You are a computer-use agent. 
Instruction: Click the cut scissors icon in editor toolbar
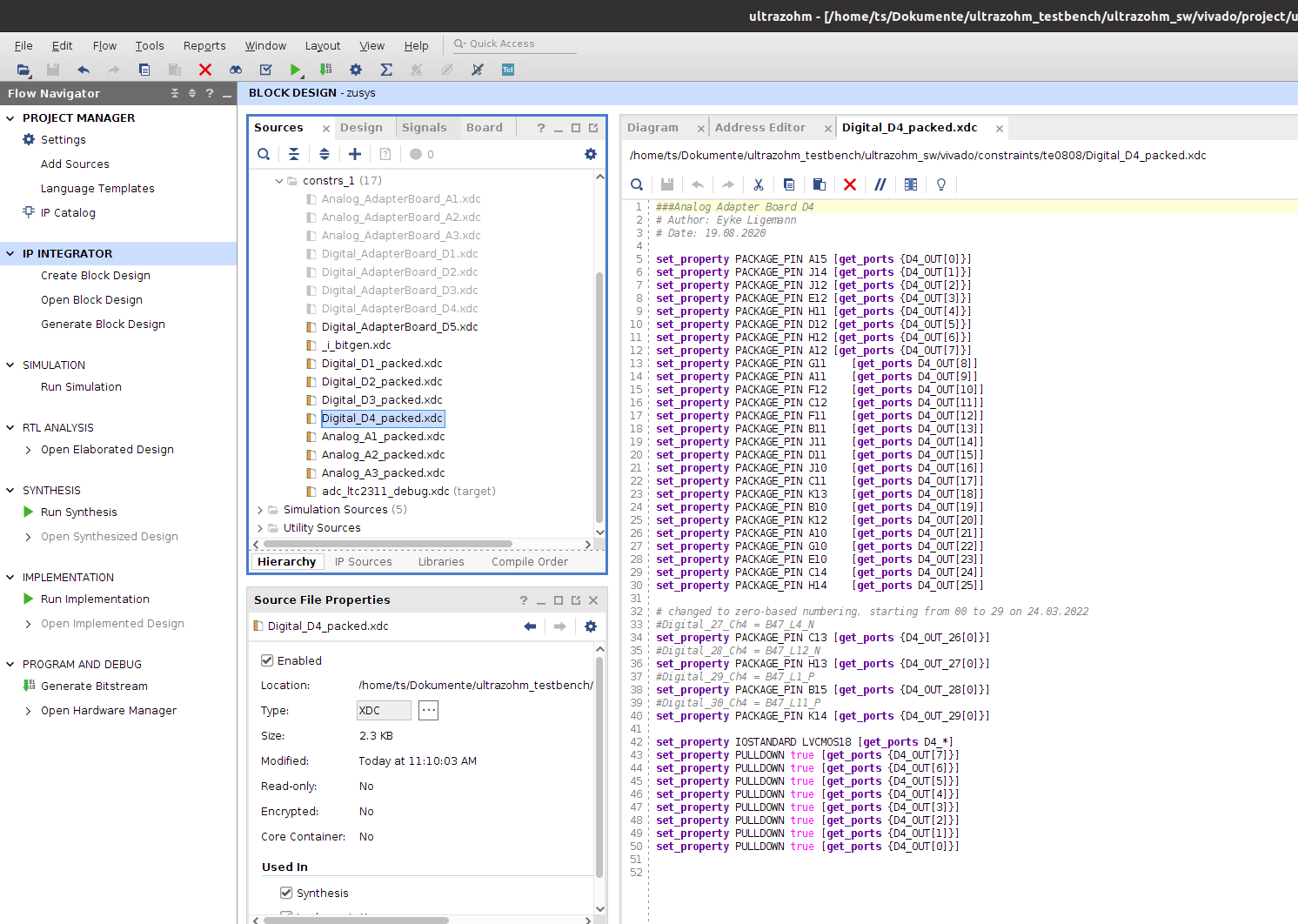[x=759, y=184]
